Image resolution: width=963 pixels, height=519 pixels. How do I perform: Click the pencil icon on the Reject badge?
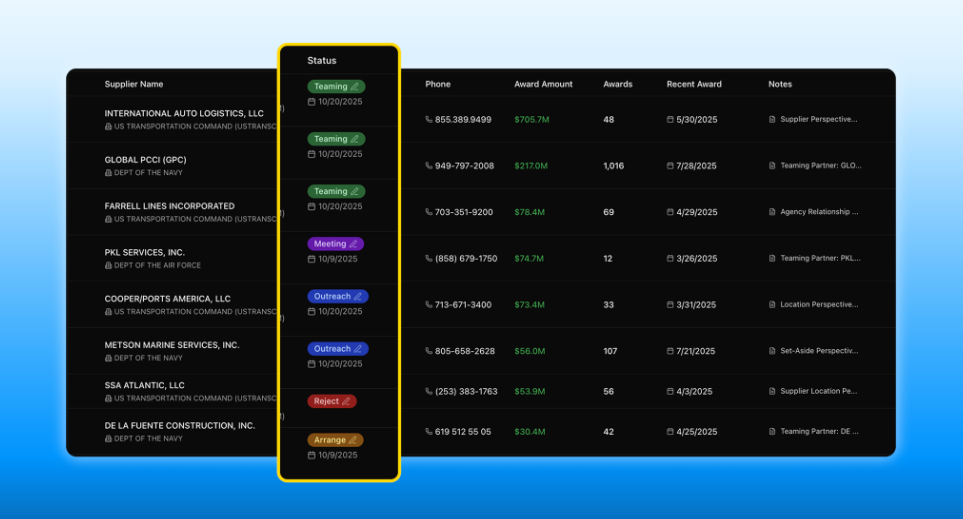[346, 401]
